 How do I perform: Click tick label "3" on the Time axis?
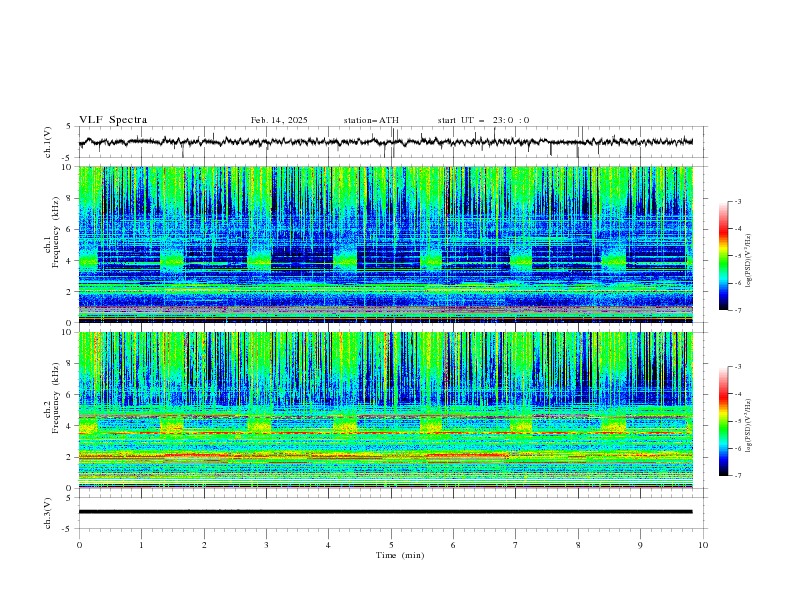pos(266,545)
